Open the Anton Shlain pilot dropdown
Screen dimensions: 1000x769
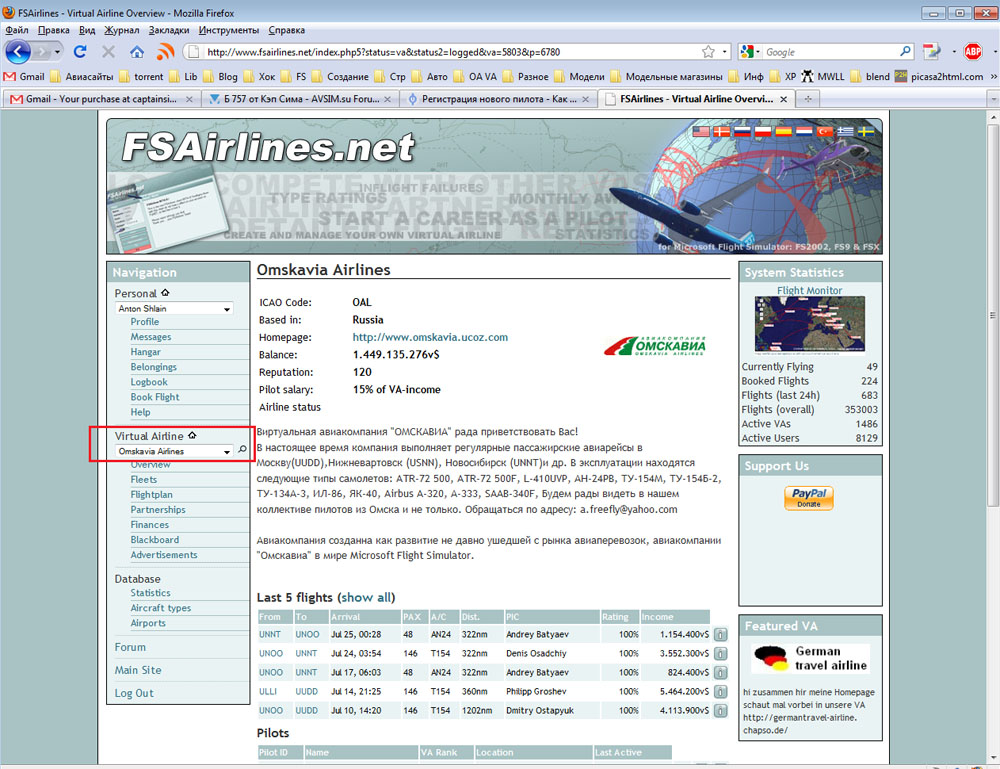point(174,309)
